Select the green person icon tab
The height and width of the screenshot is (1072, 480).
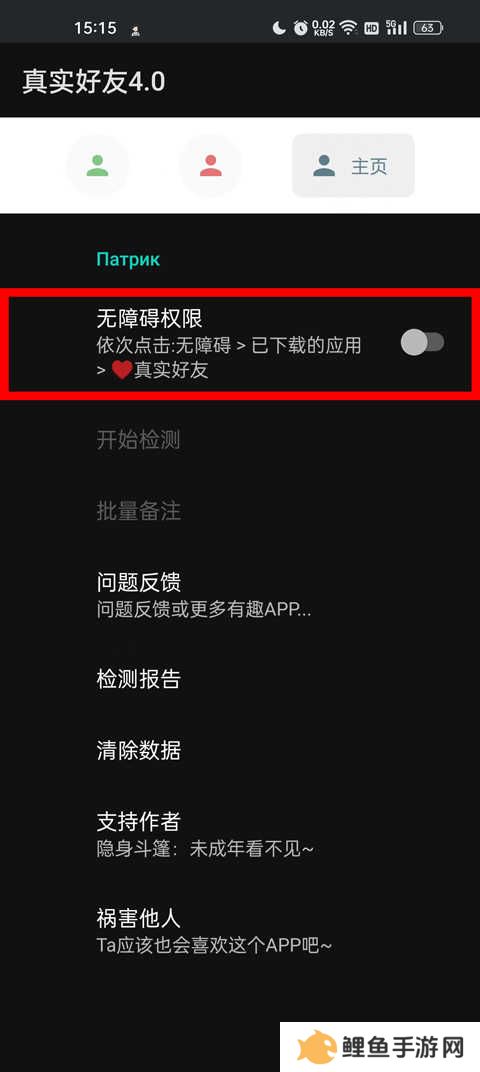point(97,165)
